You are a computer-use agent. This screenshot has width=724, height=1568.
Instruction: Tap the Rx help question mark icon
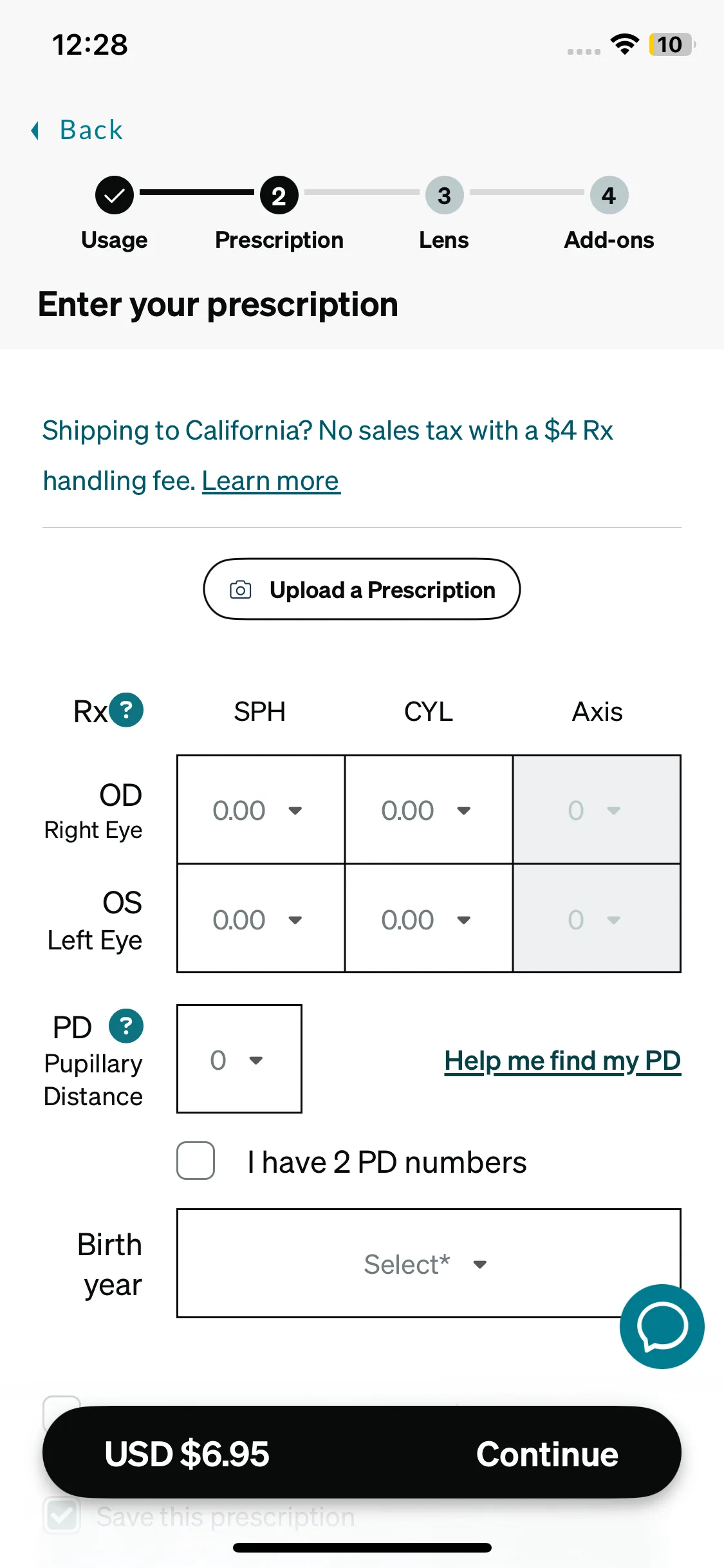tap(126, 710)
